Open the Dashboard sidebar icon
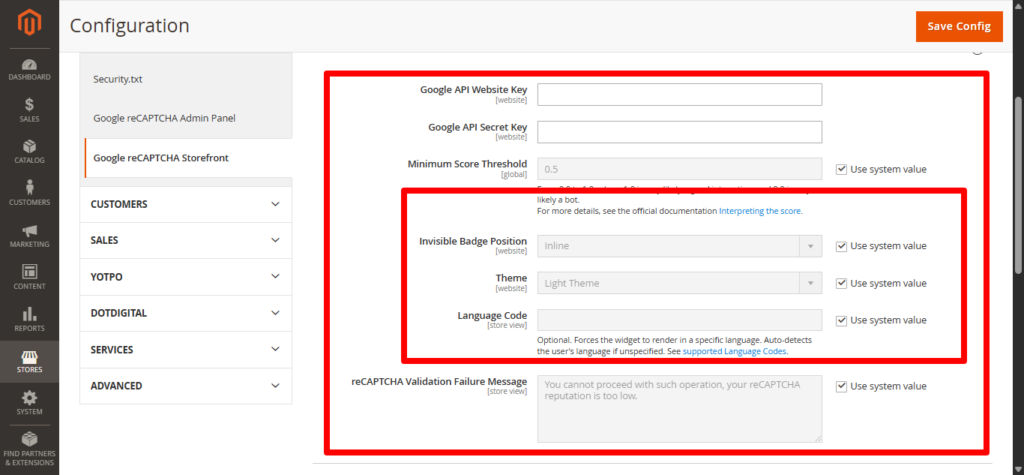This screenshot has height=475, width=1024. coord(29,69)
